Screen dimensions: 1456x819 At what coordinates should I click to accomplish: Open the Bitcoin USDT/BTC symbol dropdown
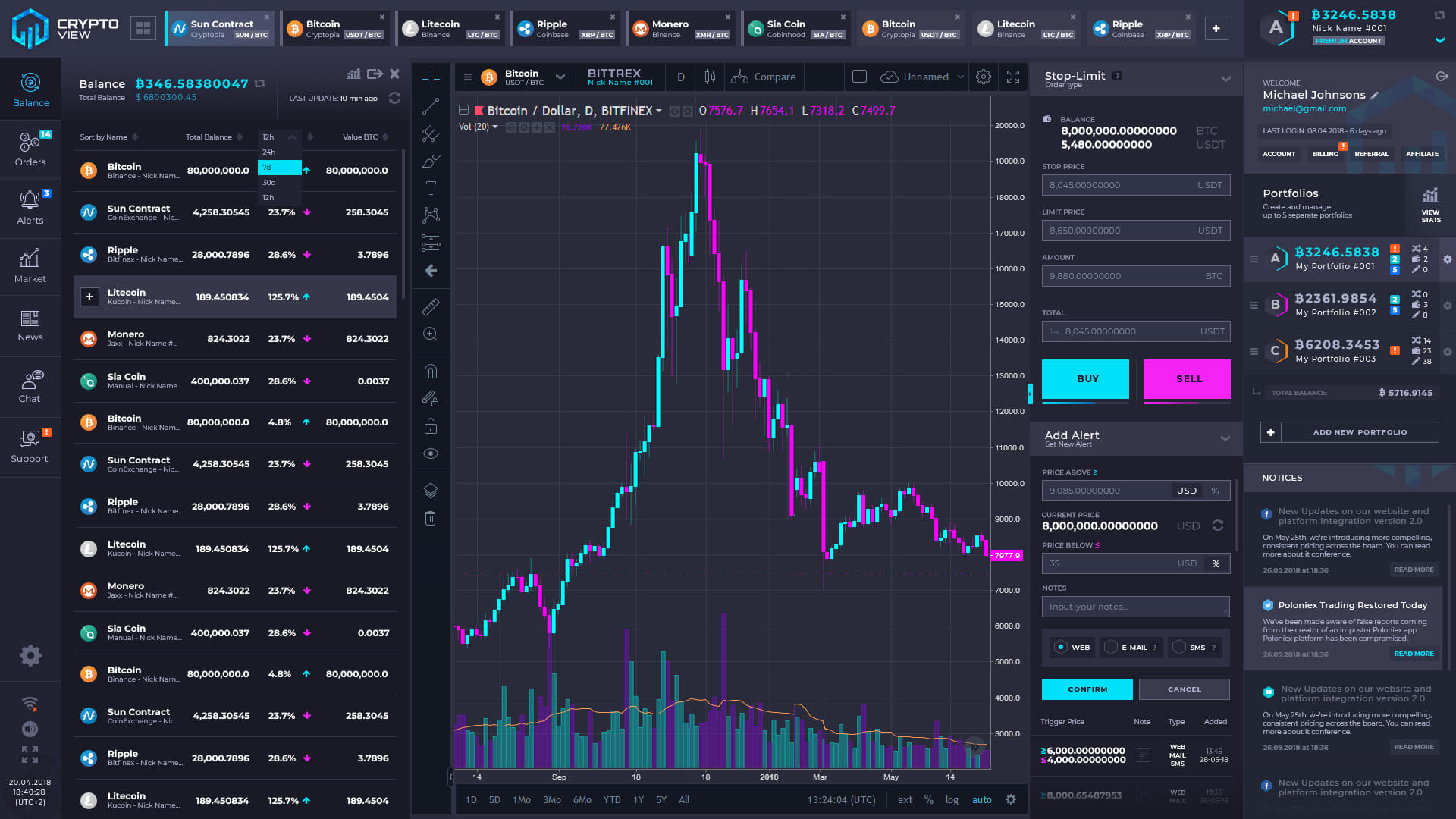[x=560, y=77]
